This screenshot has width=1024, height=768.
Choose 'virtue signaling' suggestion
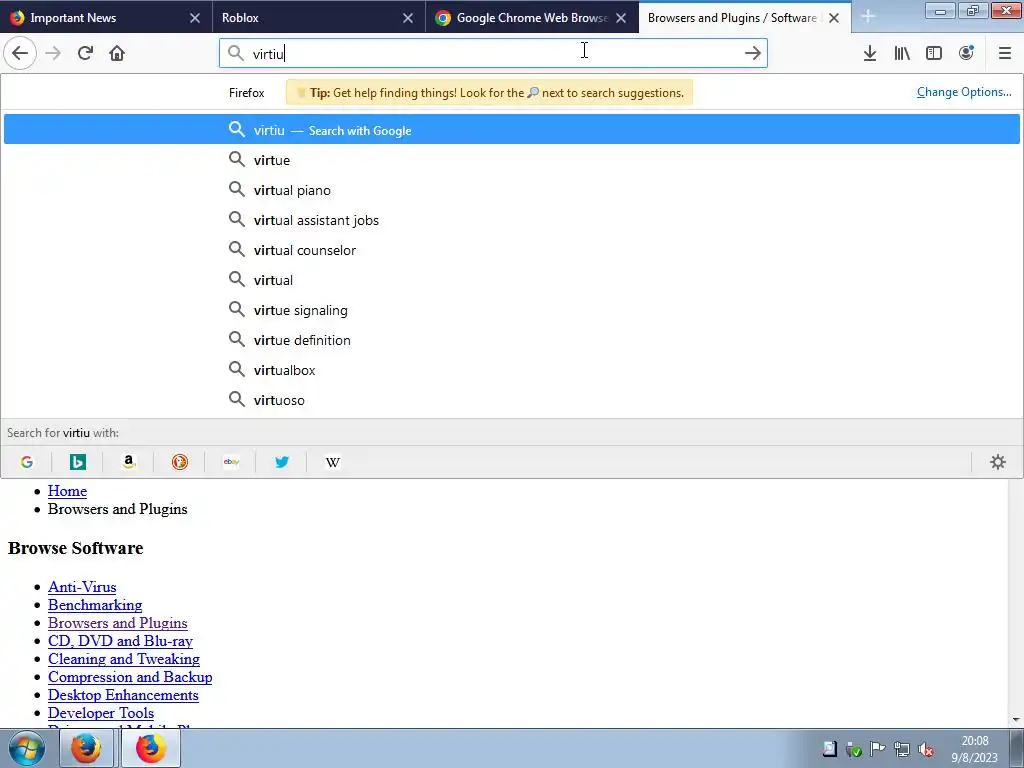click(511, 310)
